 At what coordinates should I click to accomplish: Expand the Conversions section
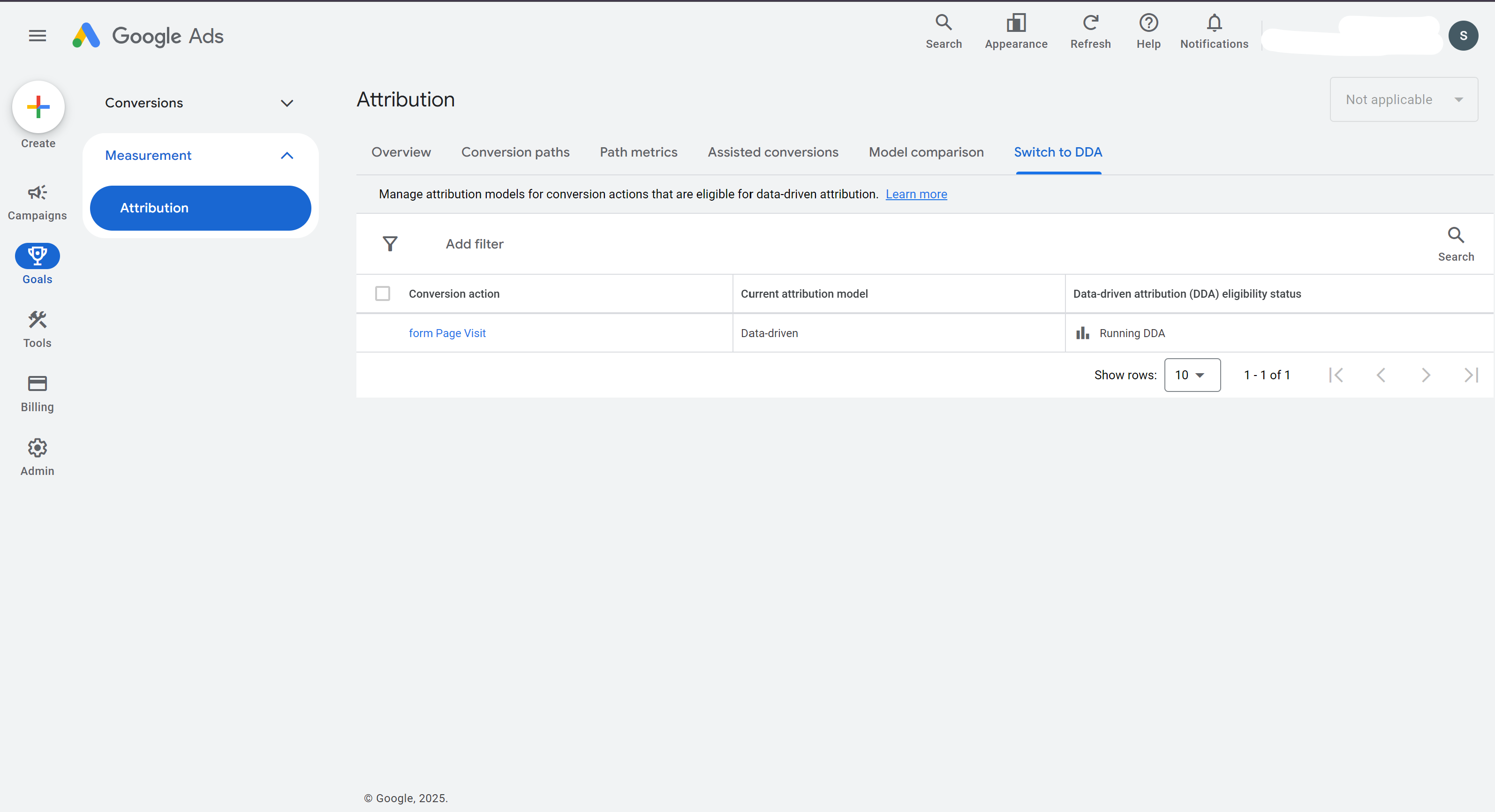tap(287, 103)
